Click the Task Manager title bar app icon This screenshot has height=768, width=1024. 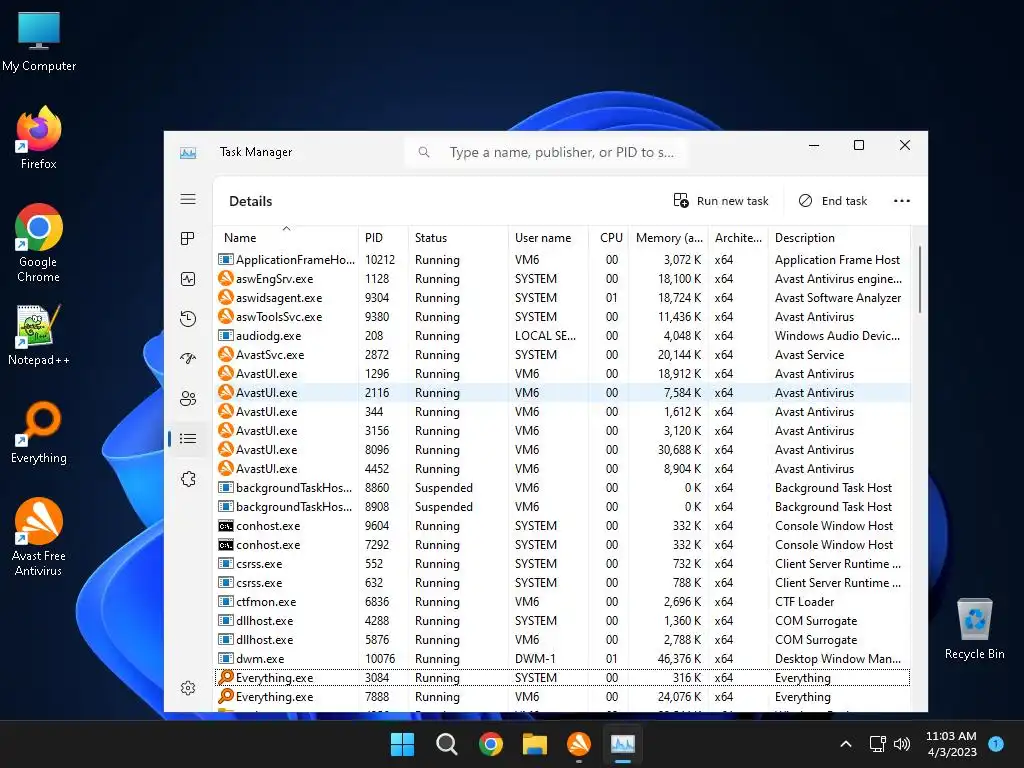point(188,153)
